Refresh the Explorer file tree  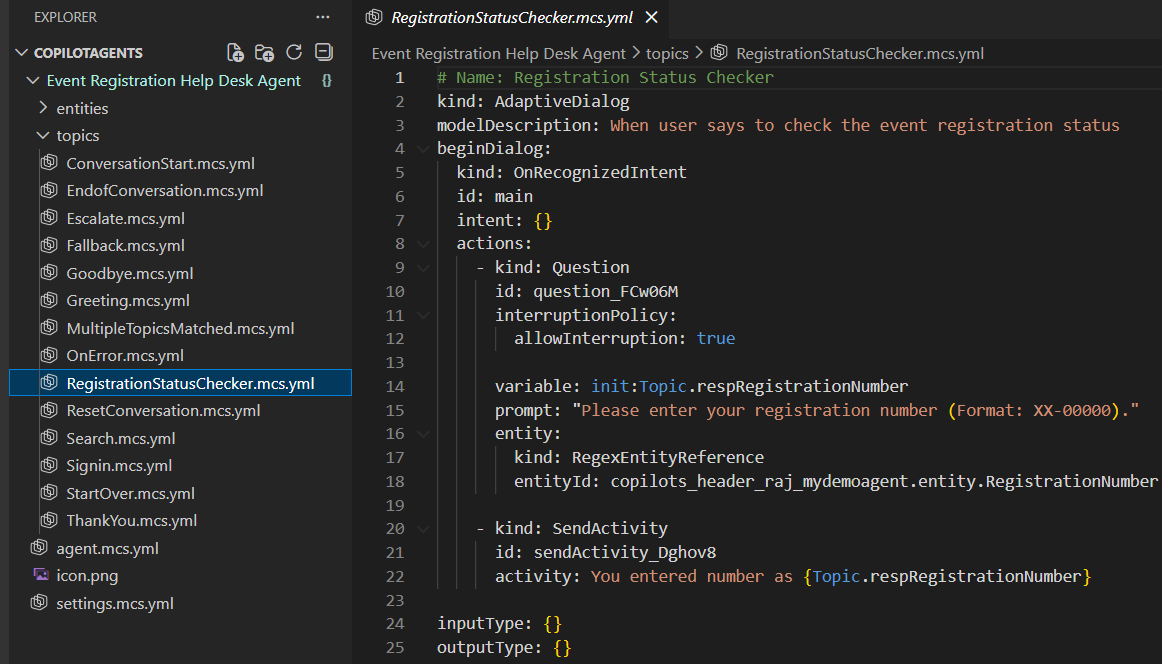[294, 53]
